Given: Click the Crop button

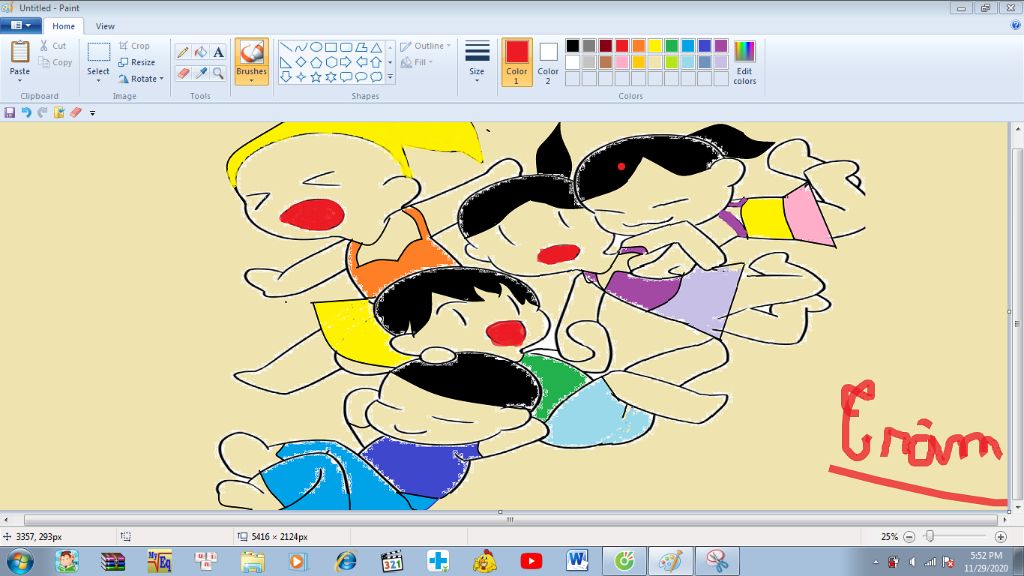Looking at the screenshot, I should (x=135, y=46).
